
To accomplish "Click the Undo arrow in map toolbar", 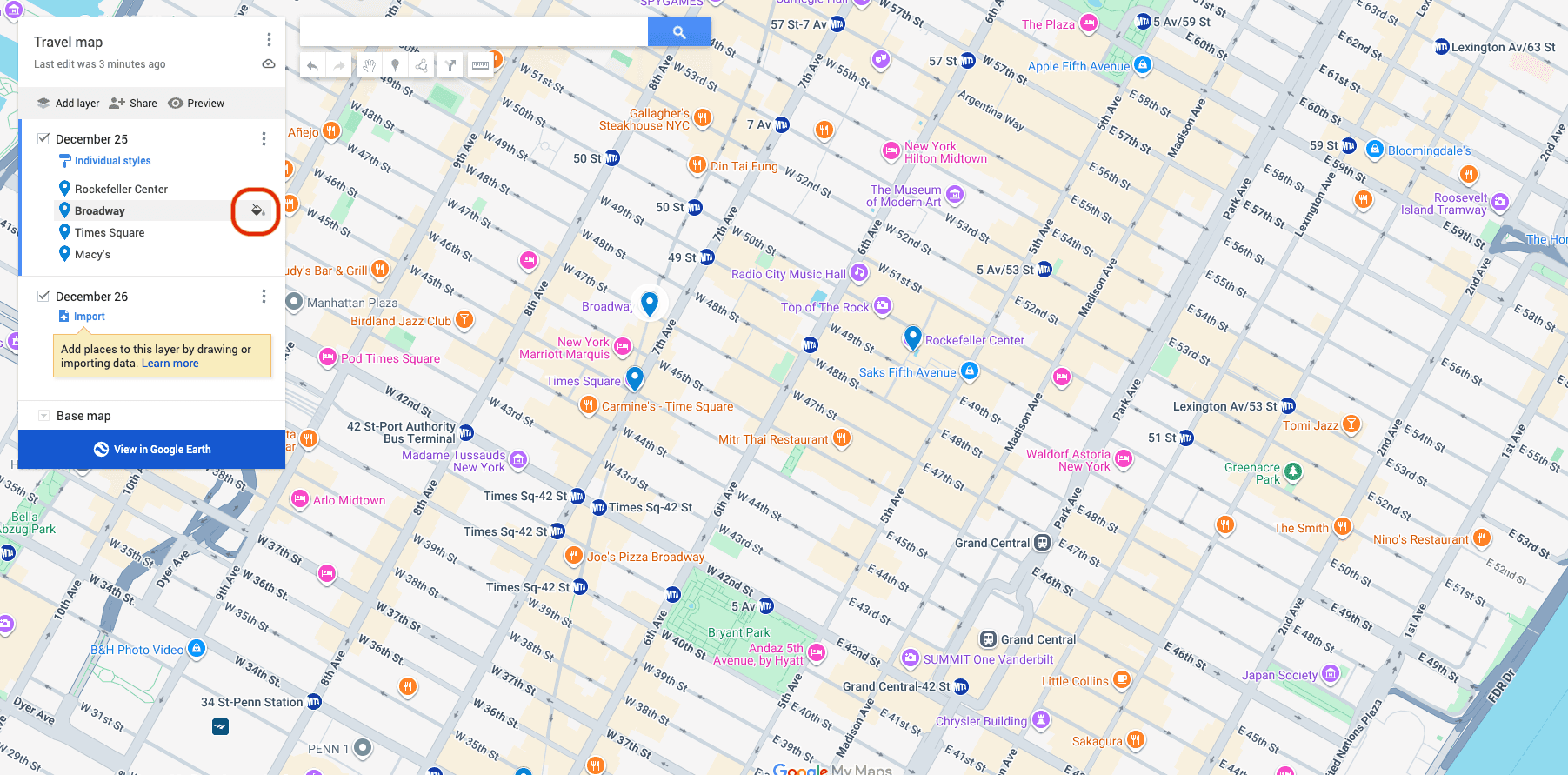I will [x=312, y=65].
